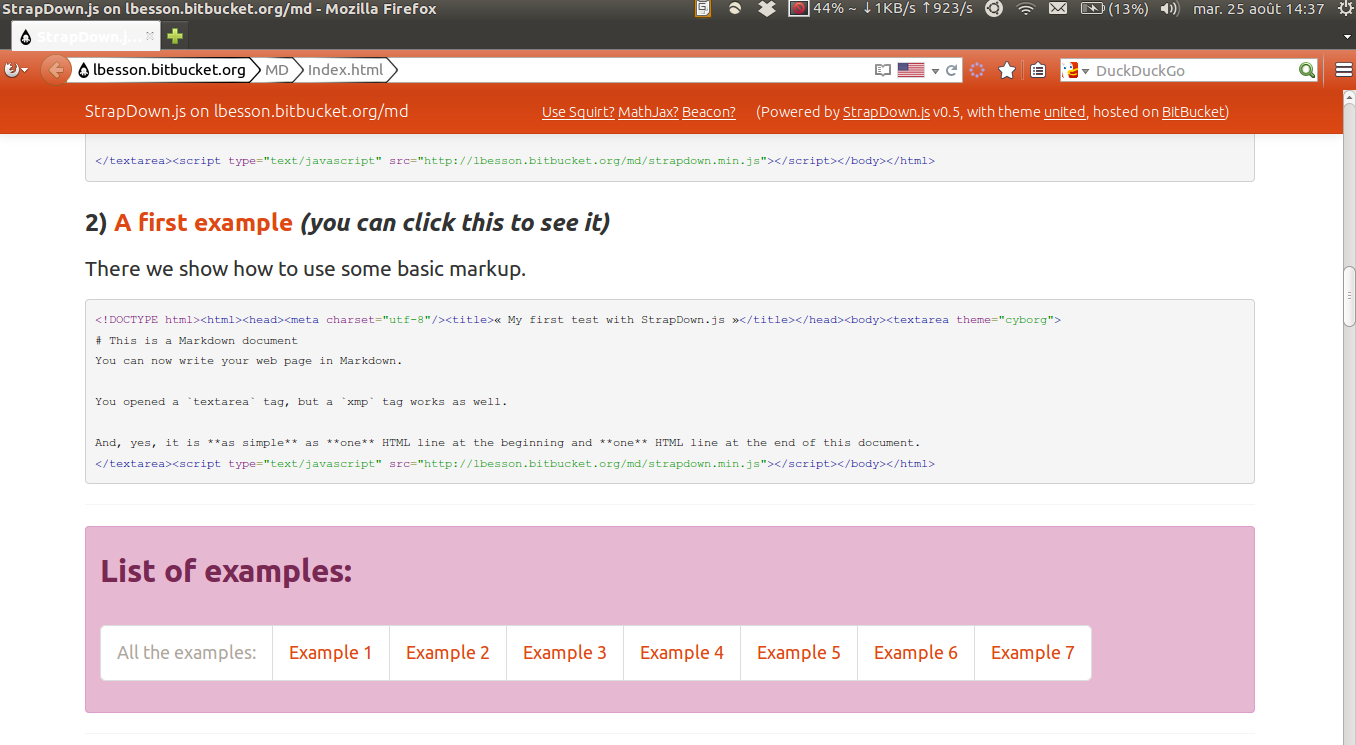
Task: Open the DuckDuckGo search engine dropdown
Action: [x=1075, y=70]
